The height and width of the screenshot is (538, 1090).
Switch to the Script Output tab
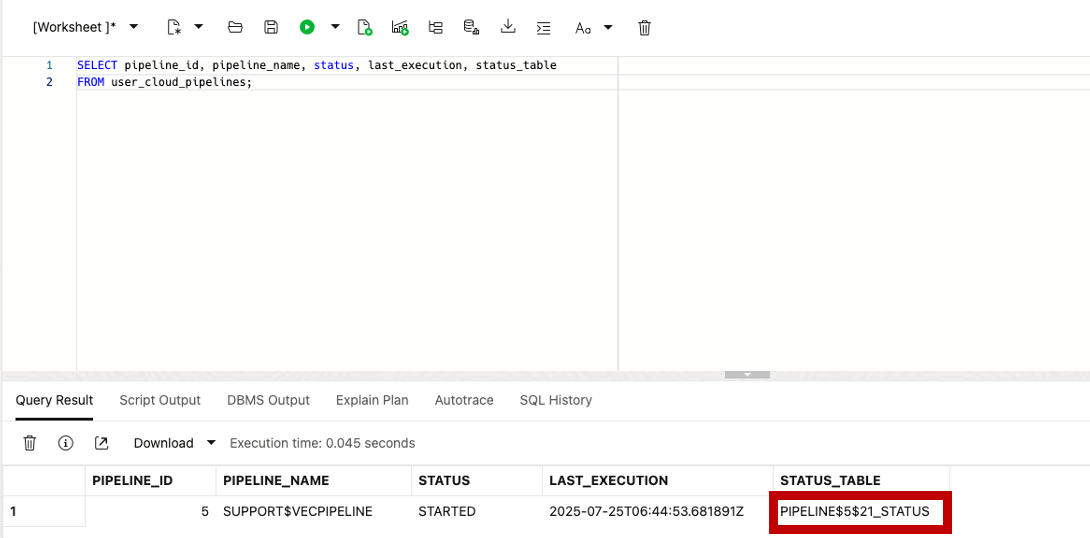(x=160, y=400)
